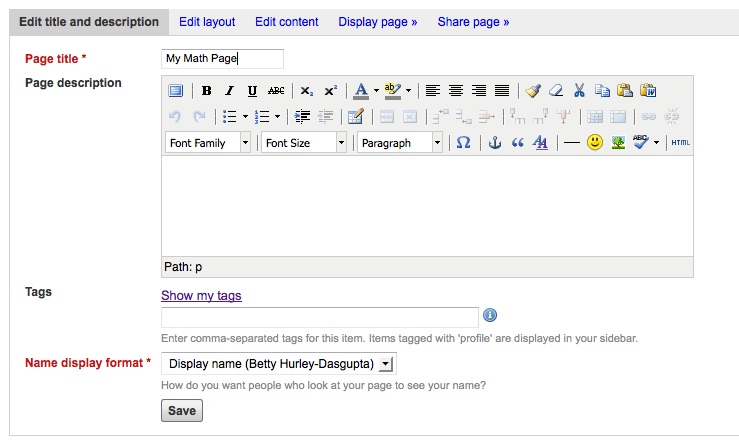Open the Font Size dropdown
Image resolution: width=739 pixels, height=440 pixels.
click(305, 143)
